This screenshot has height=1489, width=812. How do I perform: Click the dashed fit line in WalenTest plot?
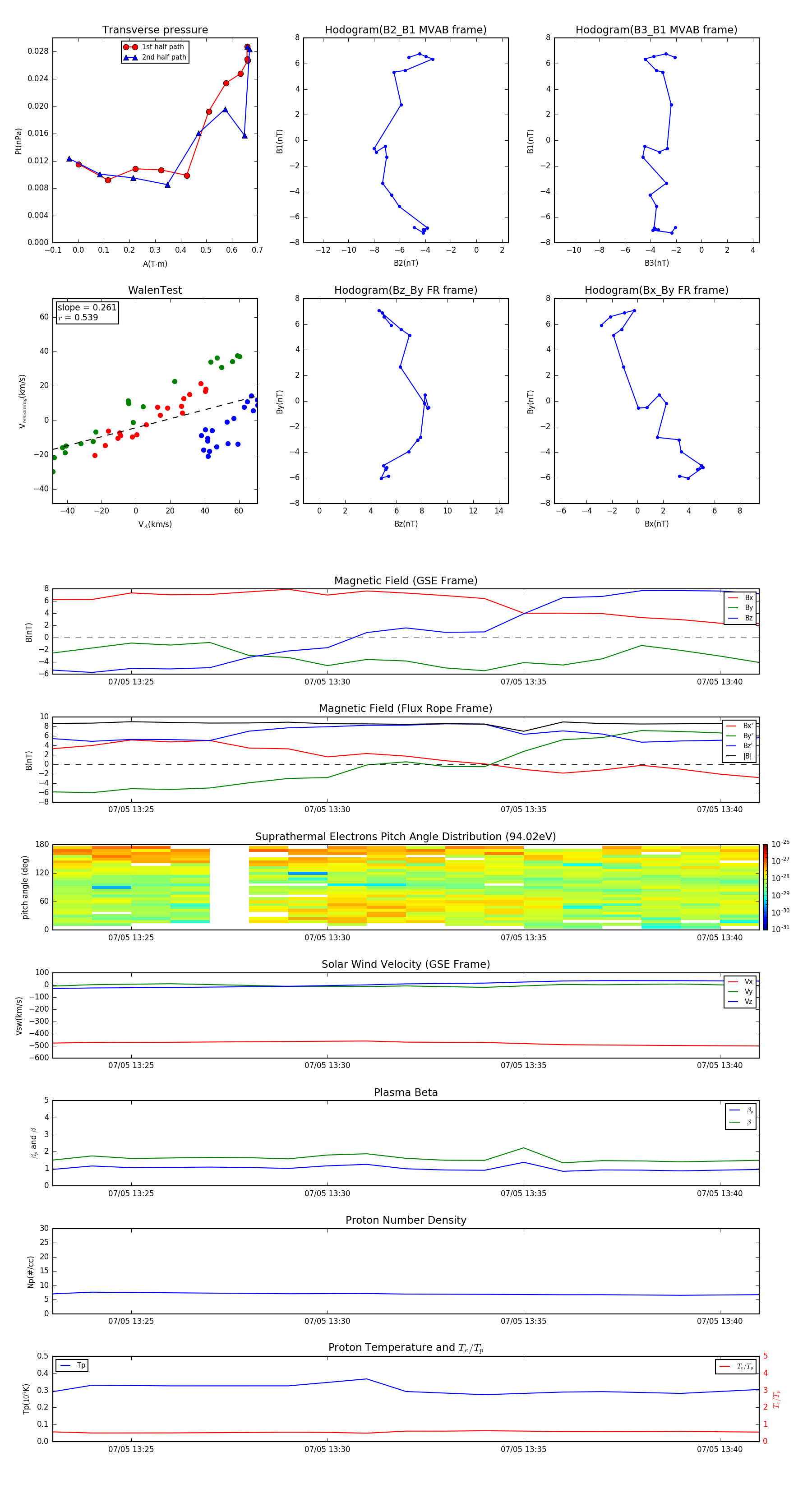[x=155, y=423]
